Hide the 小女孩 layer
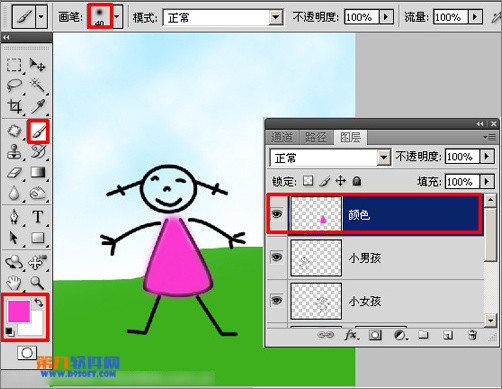Screen dimensions: 502x389 [277, 300]
